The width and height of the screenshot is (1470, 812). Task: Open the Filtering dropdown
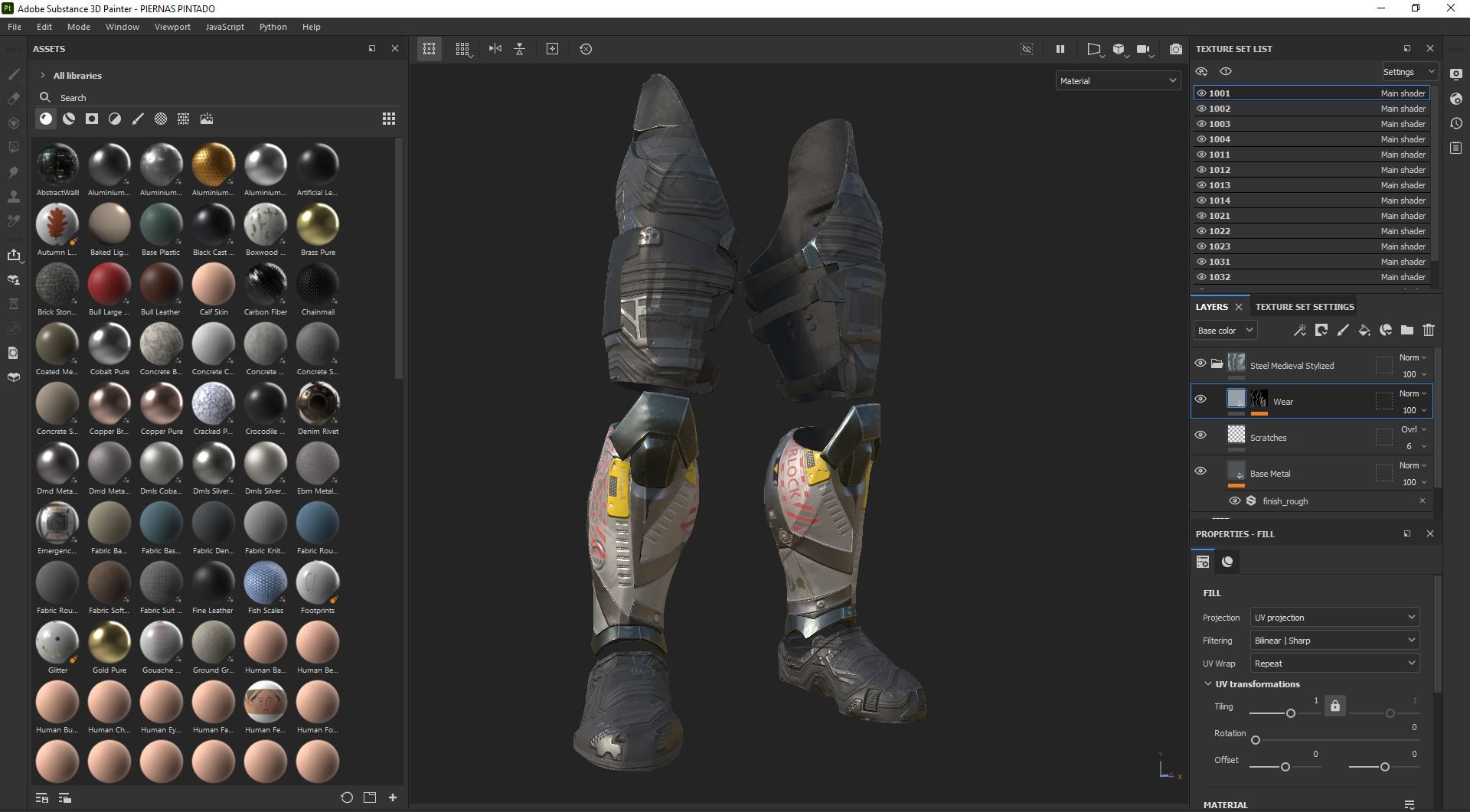click(1334, 641)
